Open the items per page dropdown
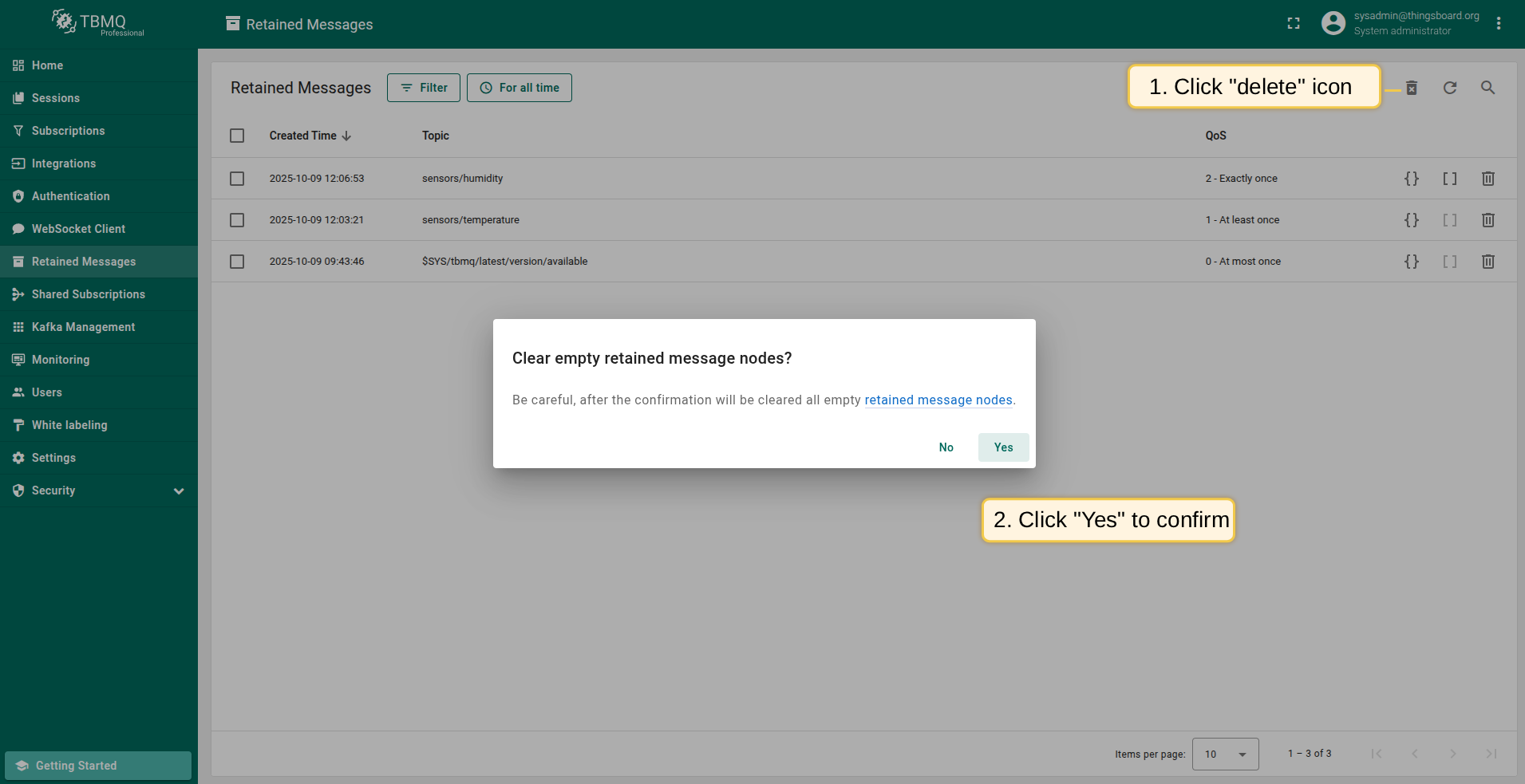The width and height of the screenshot is (1525, 784). 1225,754
